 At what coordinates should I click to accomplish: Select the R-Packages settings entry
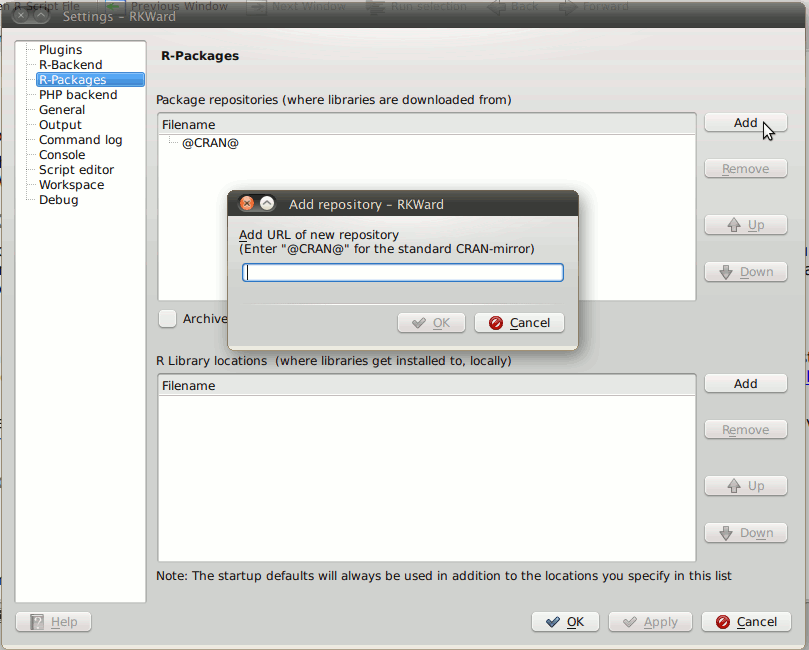(90, 79)
